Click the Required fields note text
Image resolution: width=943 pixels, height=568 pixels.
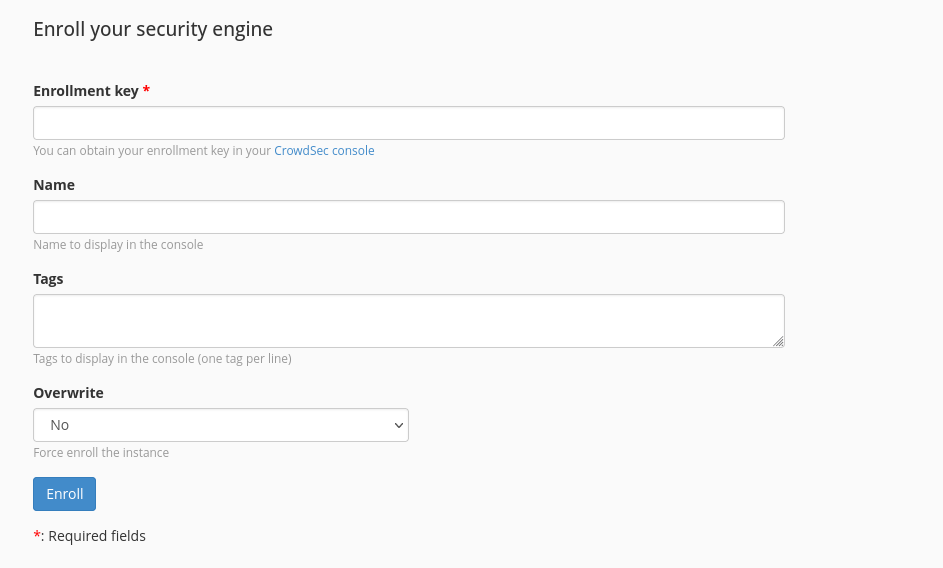[x=96, y=536]
